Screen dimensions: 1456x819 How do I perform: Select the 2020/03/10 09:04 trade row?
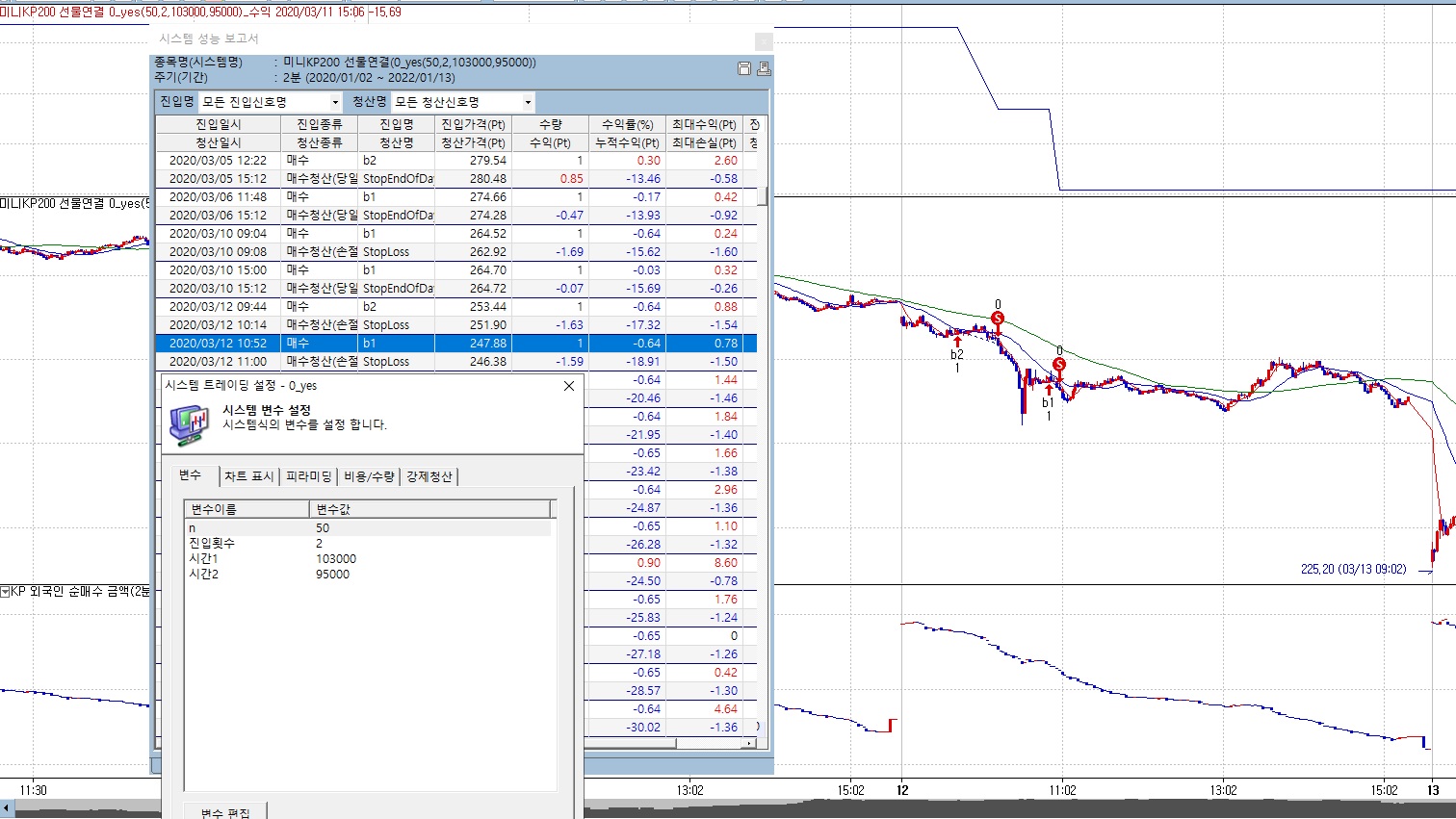[218, 234]
